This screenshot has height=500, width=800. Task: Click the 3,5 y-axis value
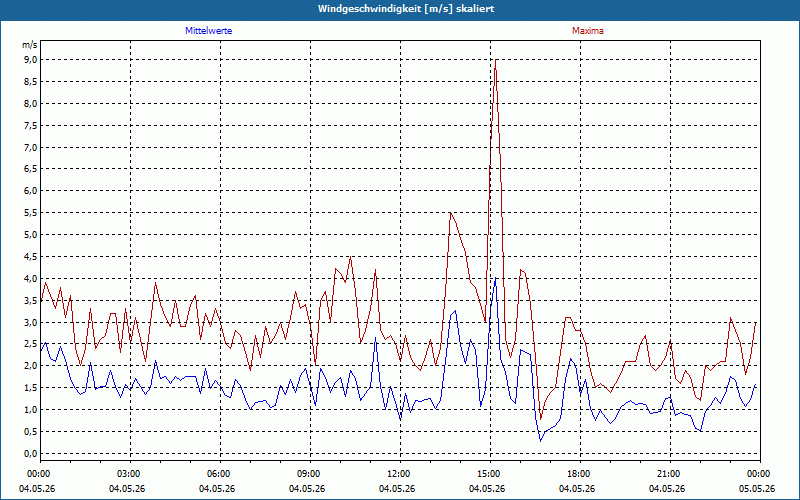(x=31, y=301)
